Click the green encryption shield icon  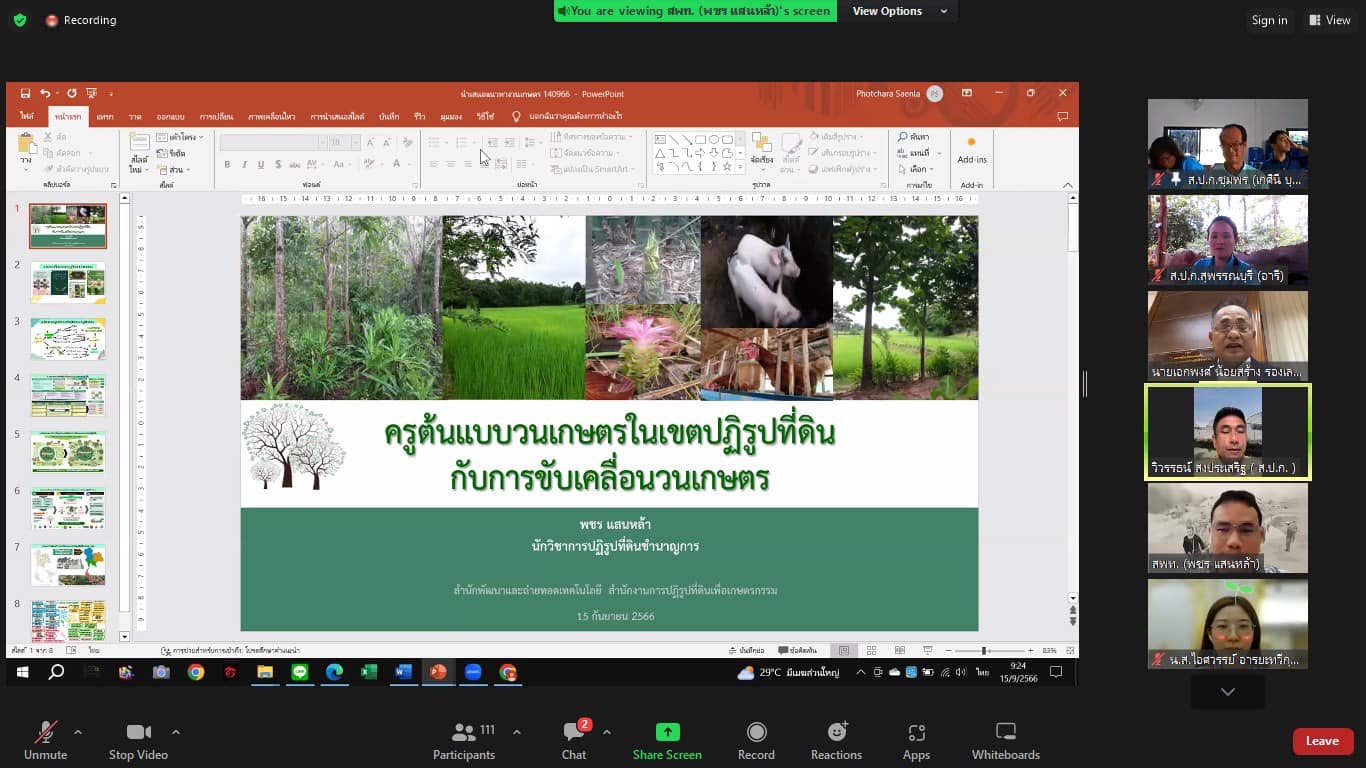pyautogui.click(x=19, y=20)
